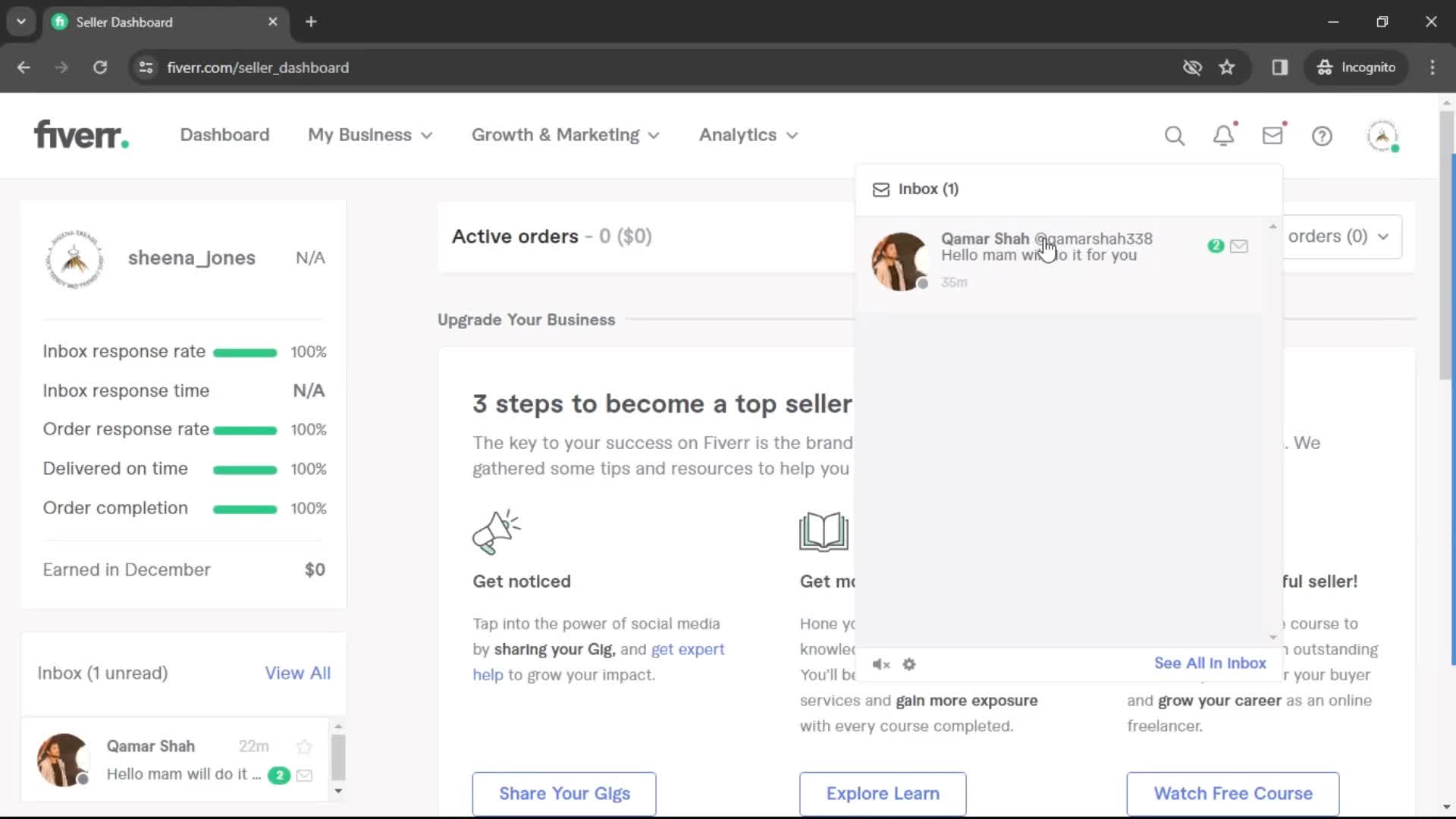Click the Fiverr logo
Viewport: 1456px width, 819px height.
[x=81, y=135]
